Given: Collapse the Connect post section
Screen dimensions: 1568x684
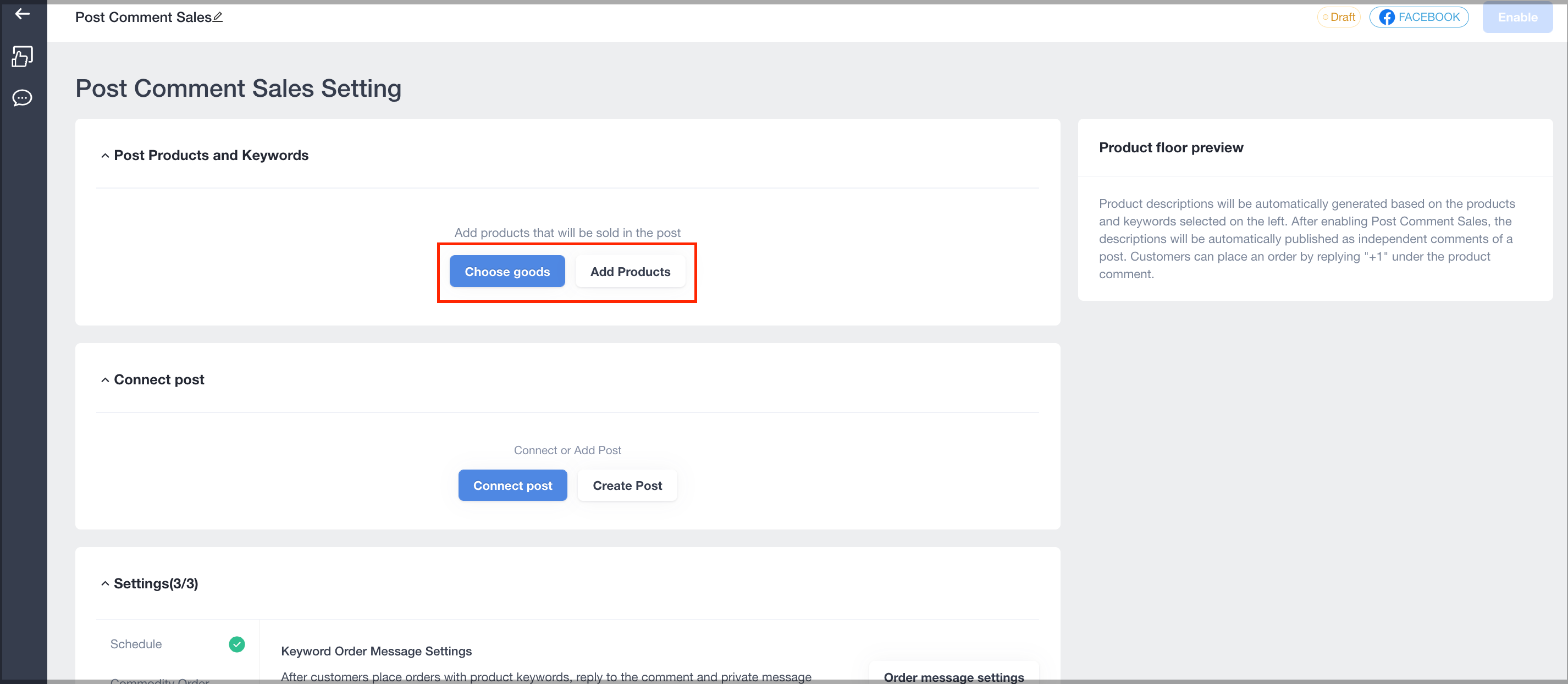Looking at the screenshot, I should [x=106, y=380].
